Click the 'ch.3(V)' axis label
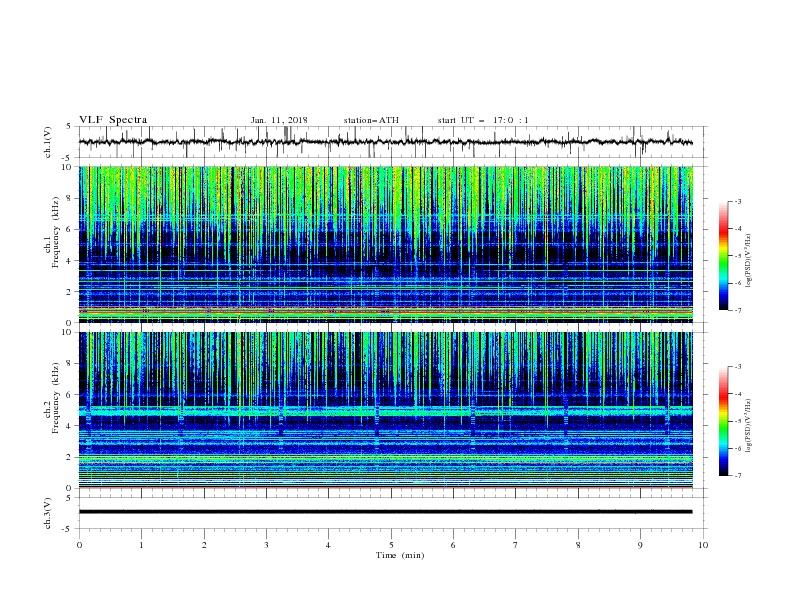Screen dimensions: 792x612 pos(48,513)
